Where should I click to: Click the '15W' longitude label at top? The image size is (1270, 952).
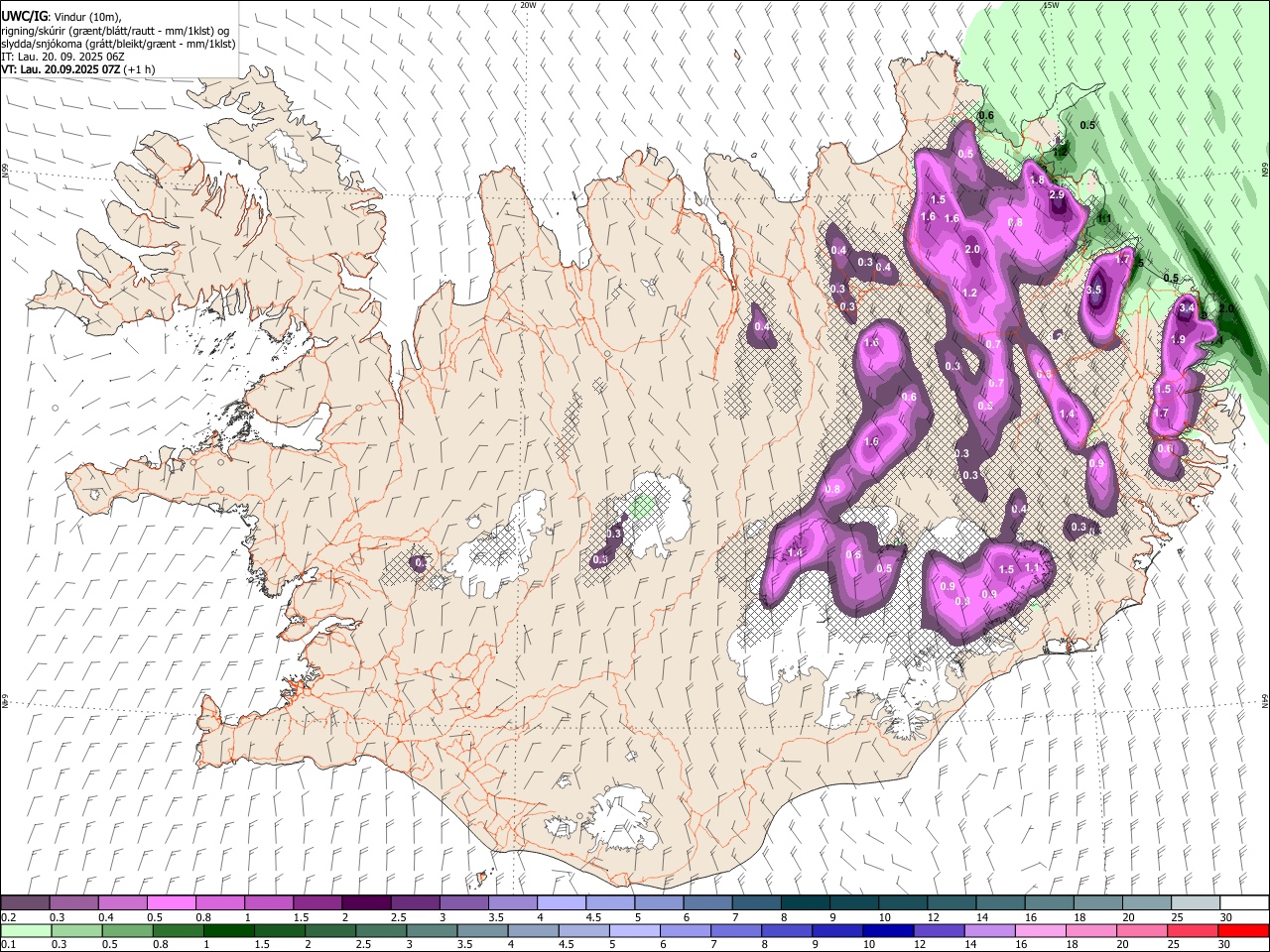point(1051,5)
